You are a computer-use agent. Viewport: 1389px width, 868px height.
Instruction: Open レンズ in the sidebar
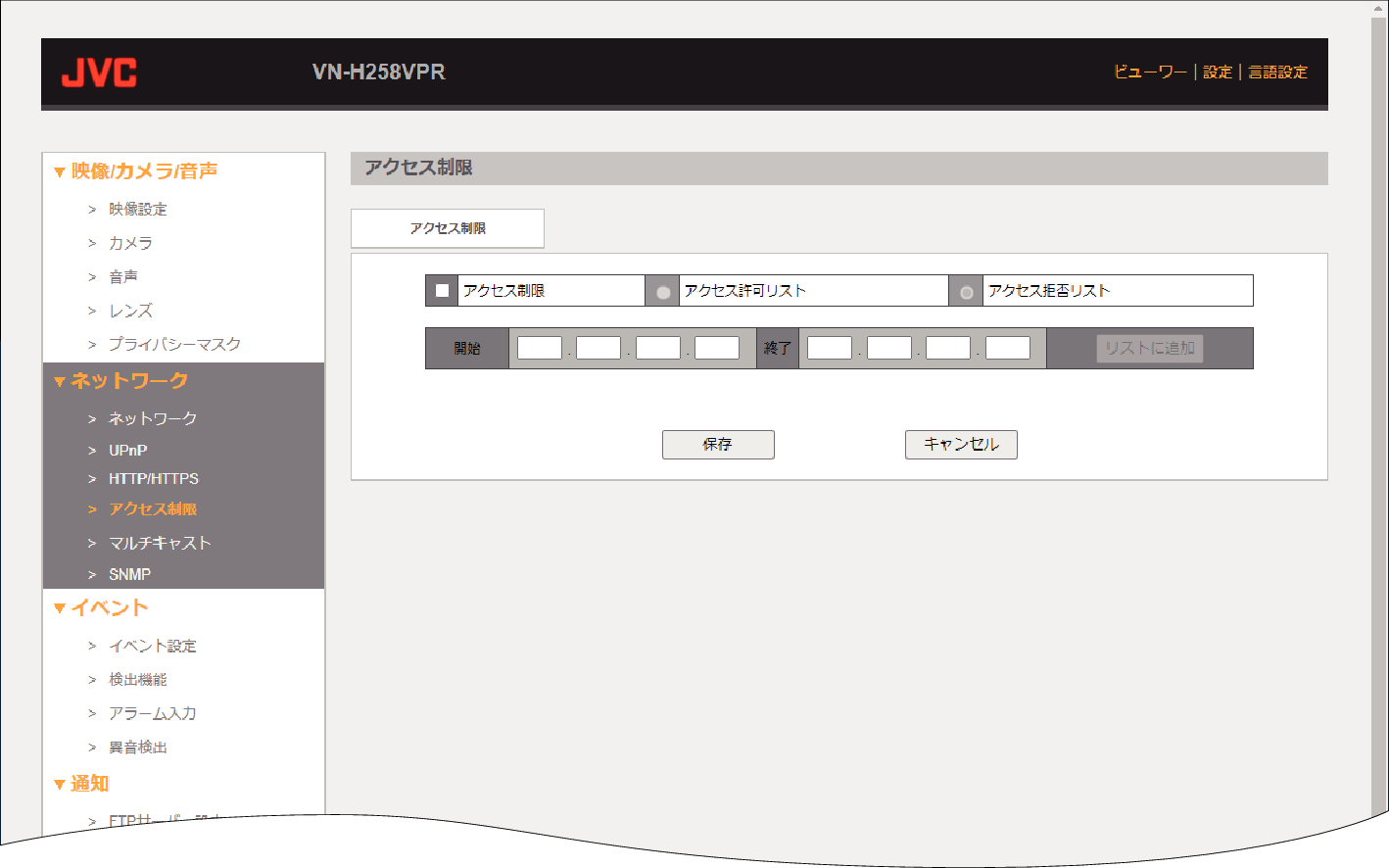tap(130, 311)
